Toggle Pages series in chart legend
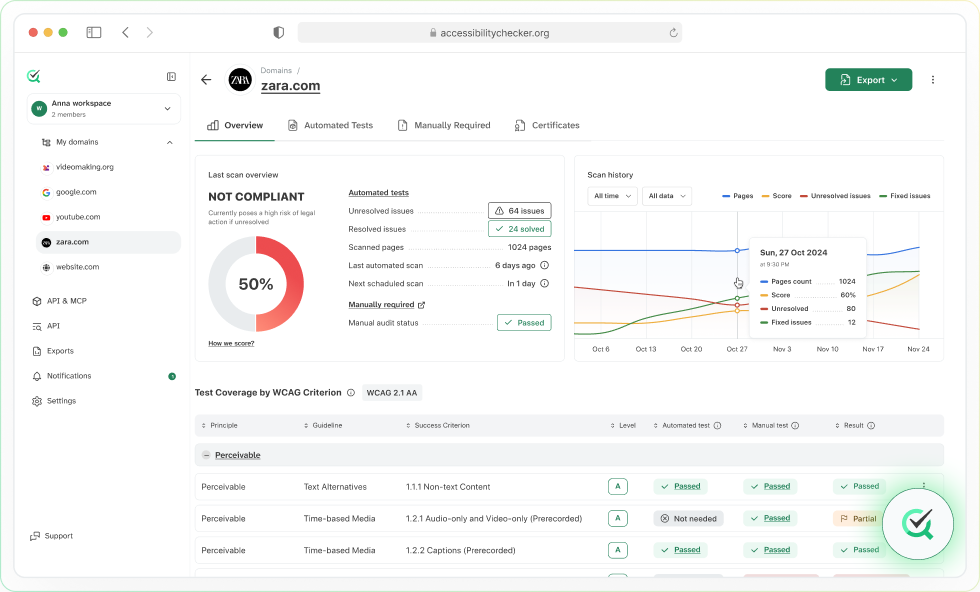 738,196
